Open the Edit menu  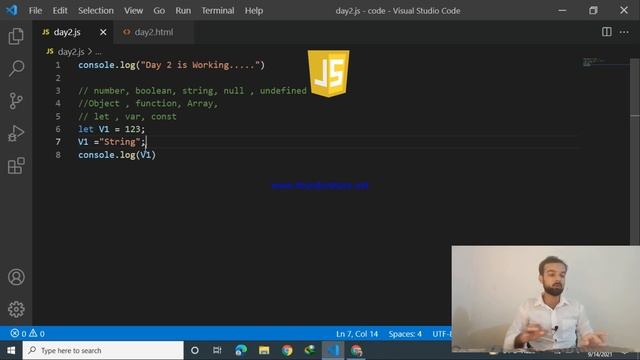click(x=60, y=11)
